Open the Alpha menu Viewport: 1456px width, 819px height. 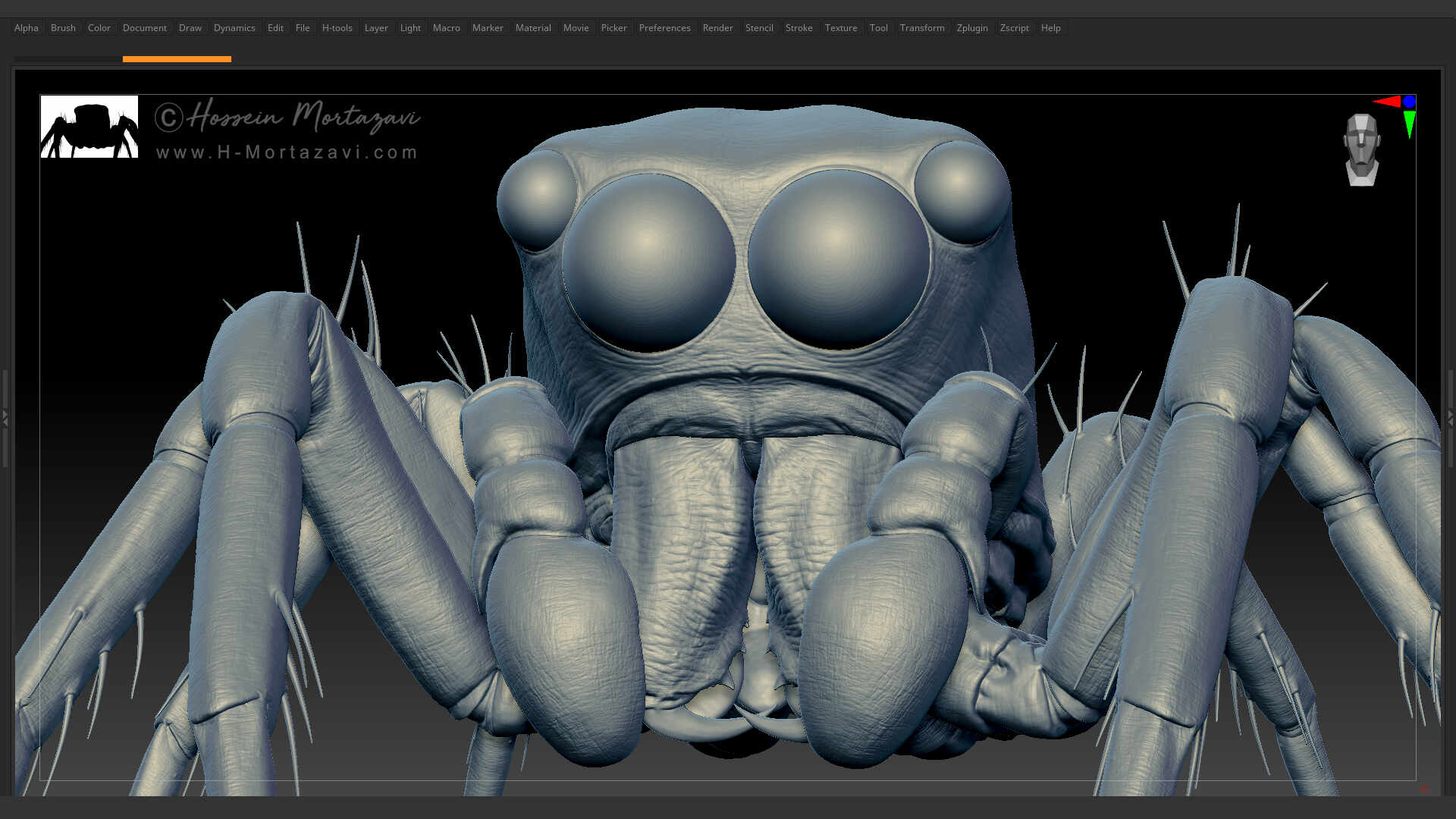(x=26, y=28)
